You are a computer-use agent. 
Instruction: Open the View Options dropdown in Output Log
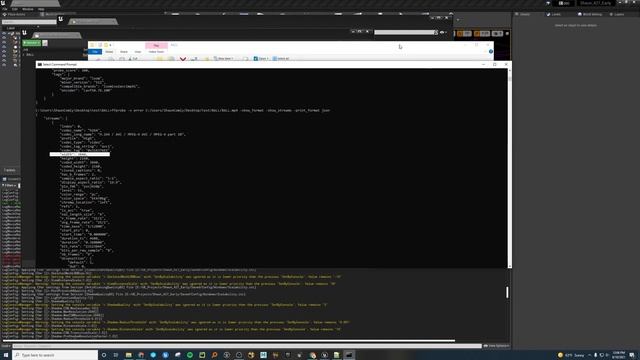(496, 346)
